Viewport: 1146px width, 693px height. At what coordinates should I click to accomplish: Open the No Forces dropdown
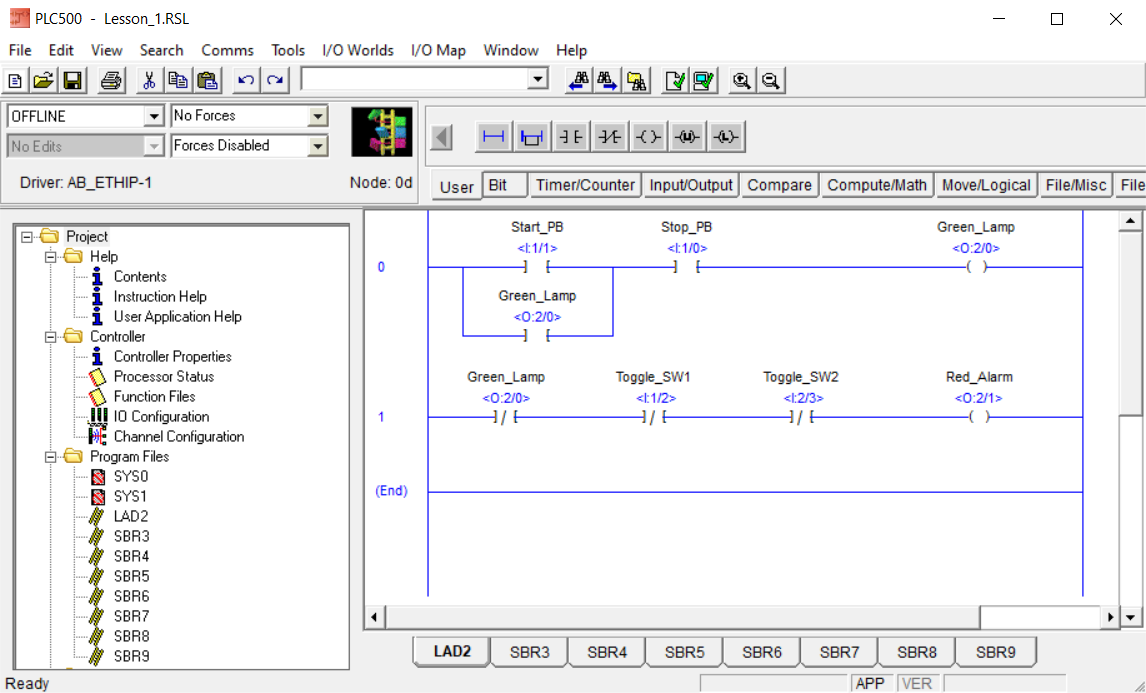(x=318, y=116)
